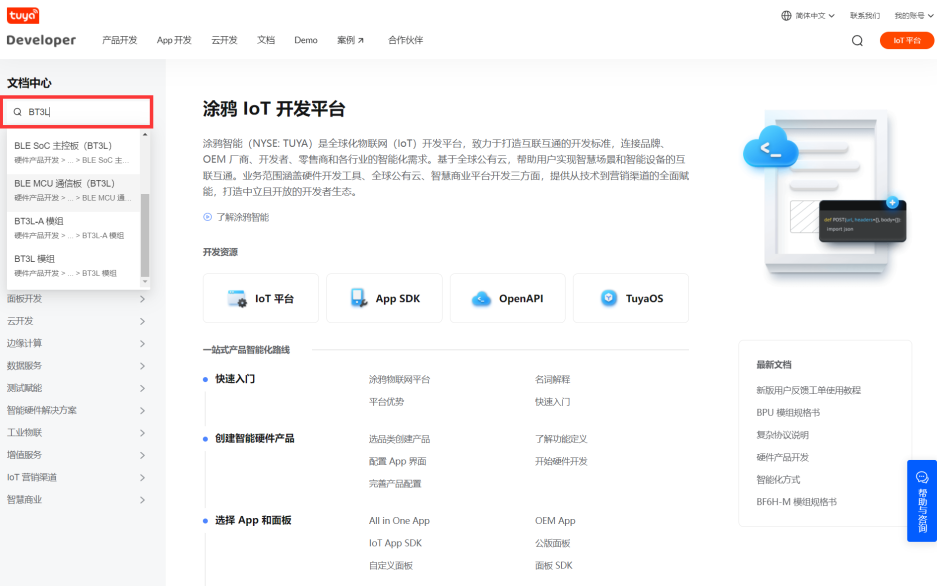Viewport: 937px width, 586px height.
Task: Open the All in One App link
Action: pos(399,520)
